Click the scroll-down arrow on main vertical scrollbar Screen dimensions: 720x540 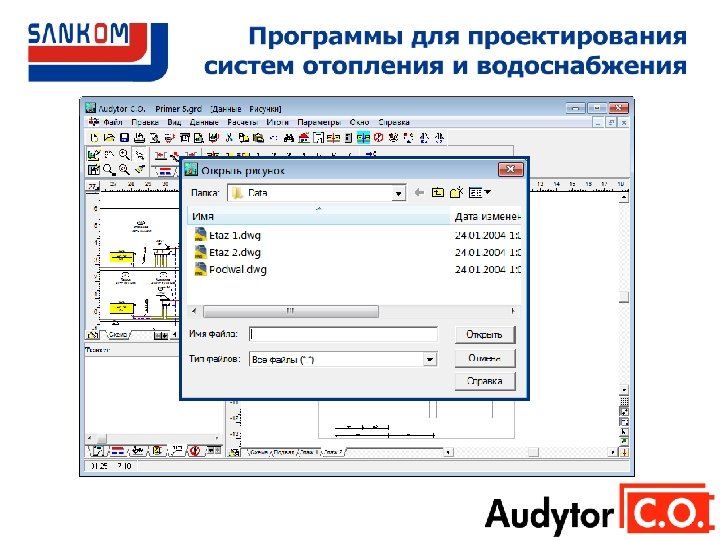[x=624, y=390]
